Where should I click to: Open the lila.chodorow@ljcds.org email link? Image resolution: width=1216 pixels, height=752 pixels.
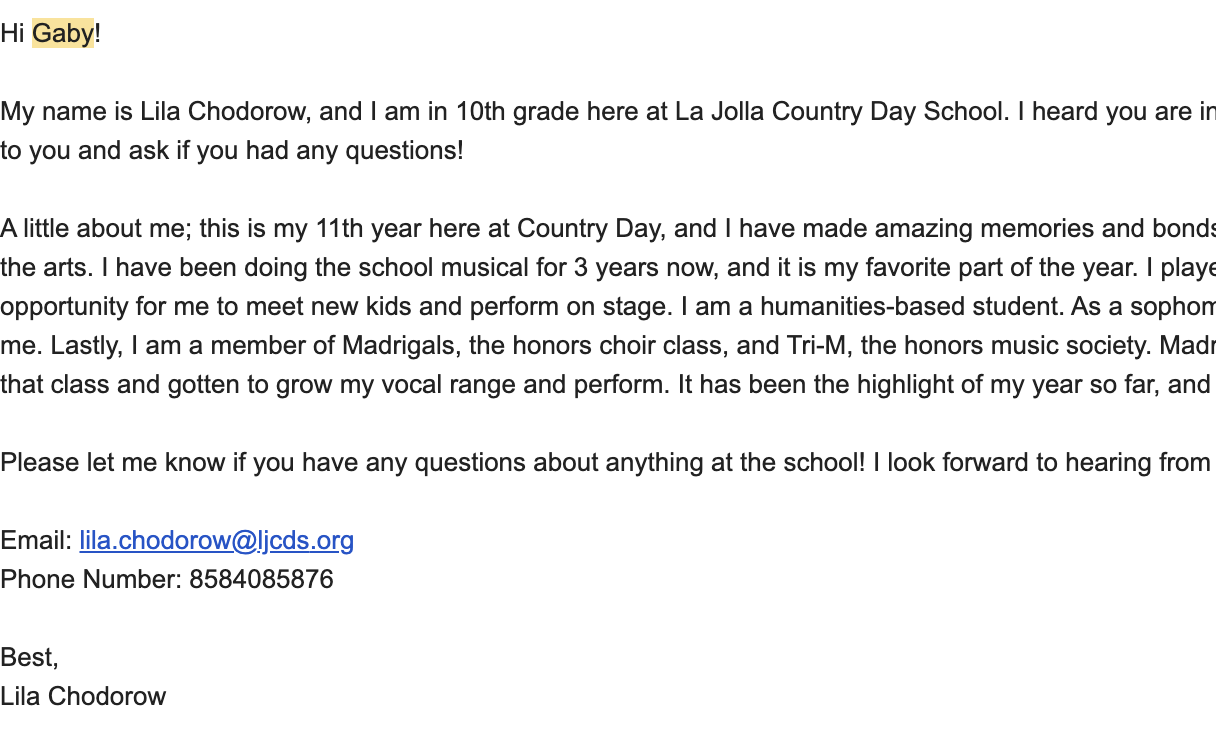coord(216,541)
